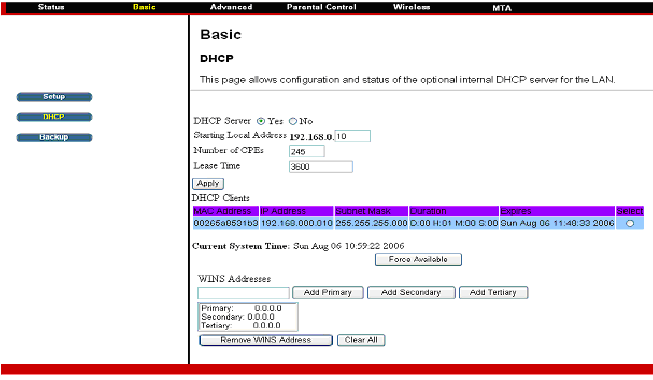Open the Basic tab
The image size is (653, 380).
coord(144,7)
